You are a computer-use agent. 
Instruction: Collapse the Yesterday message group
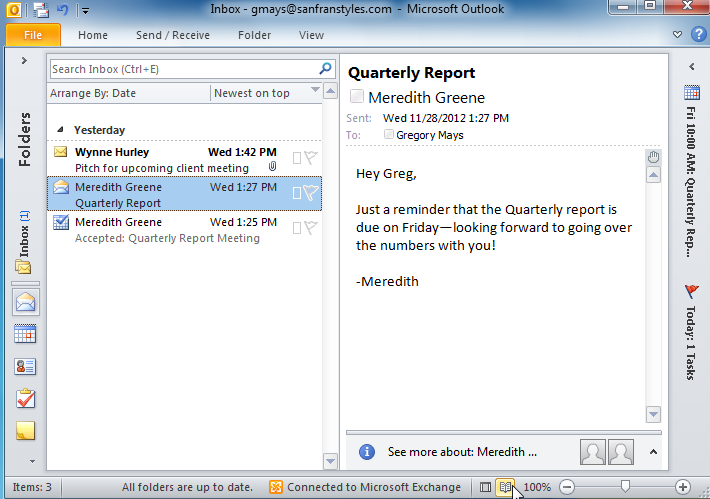point(62,130)
